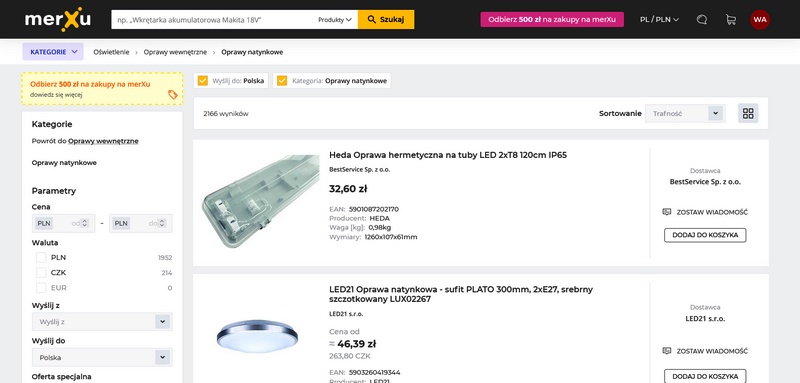Check the CZK currency checkbox

[x=41, y=273]
